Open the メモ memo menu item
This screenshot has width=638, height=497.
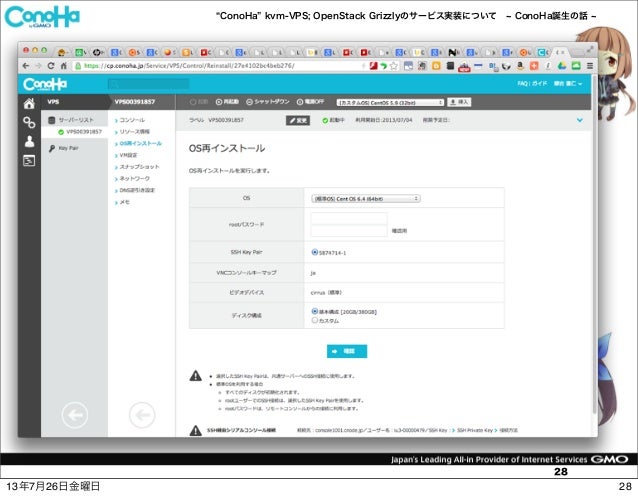point(125,202)
